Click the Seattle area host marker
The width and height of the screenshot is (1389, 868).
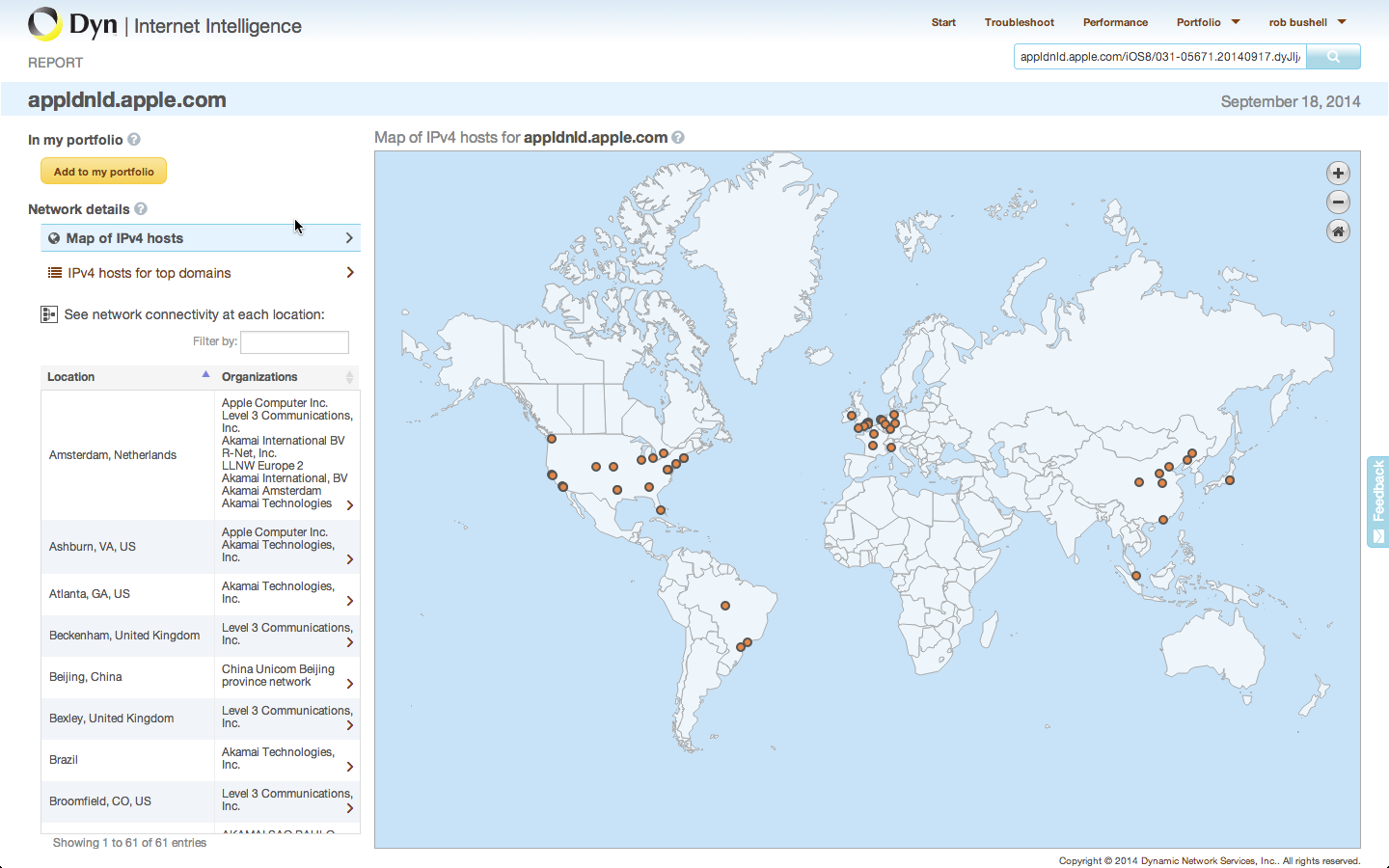pyautogui.click(x=552, y=439)
